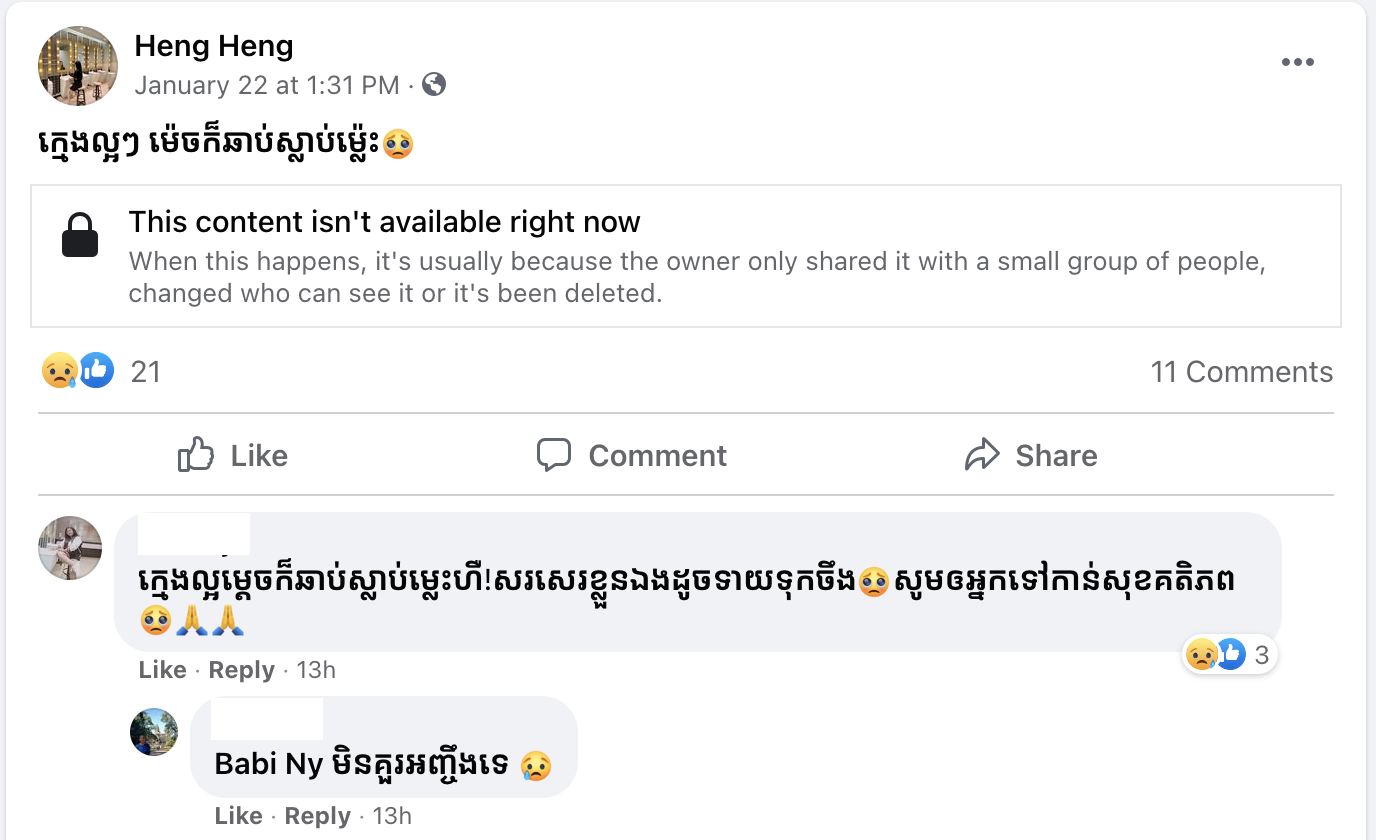The image size is (1376, 840).
Task: Open the 11 Comments link
Action: (x=1241, y=372)
